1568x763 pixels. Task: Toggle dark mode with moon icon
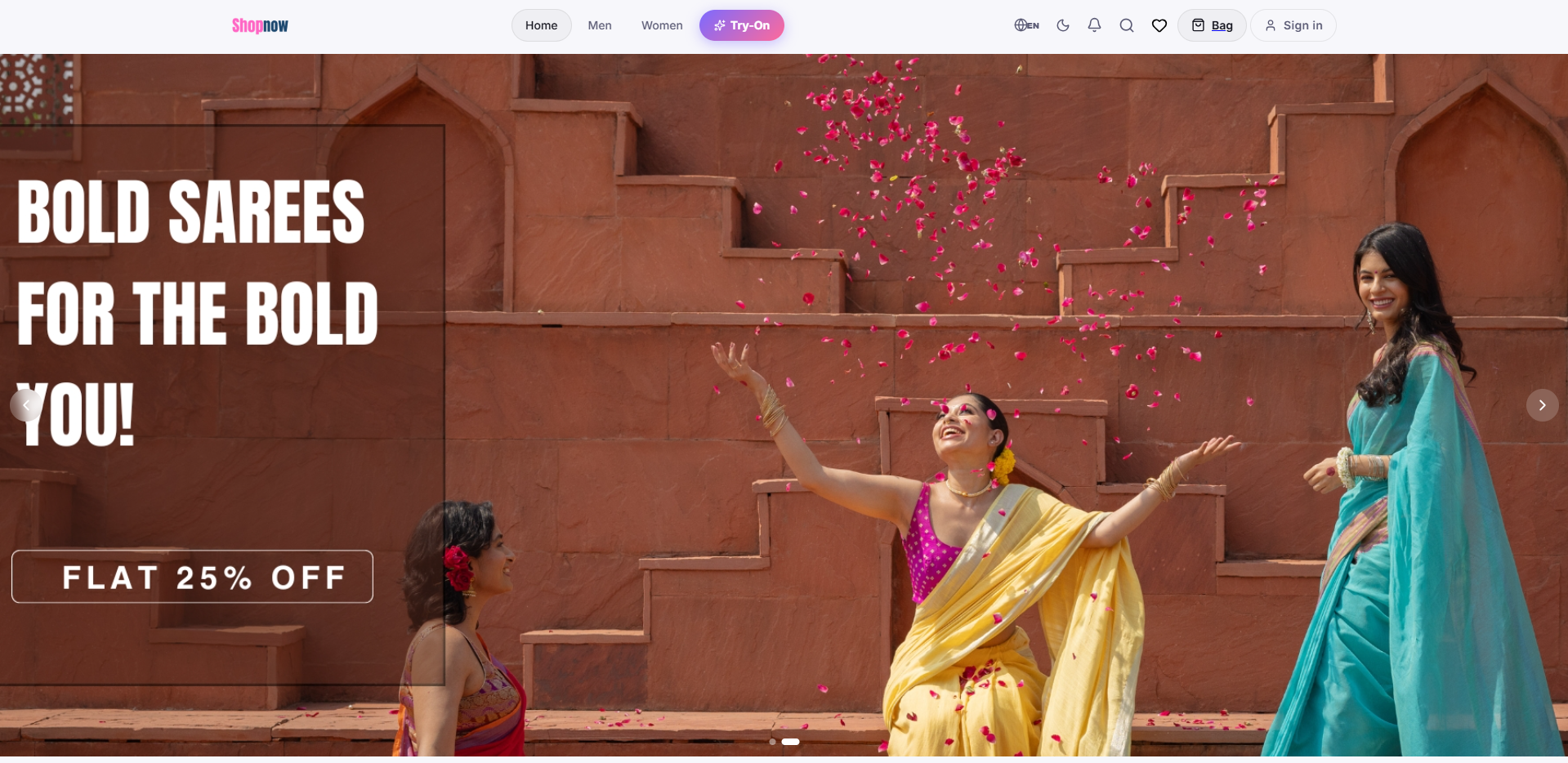1063,25
